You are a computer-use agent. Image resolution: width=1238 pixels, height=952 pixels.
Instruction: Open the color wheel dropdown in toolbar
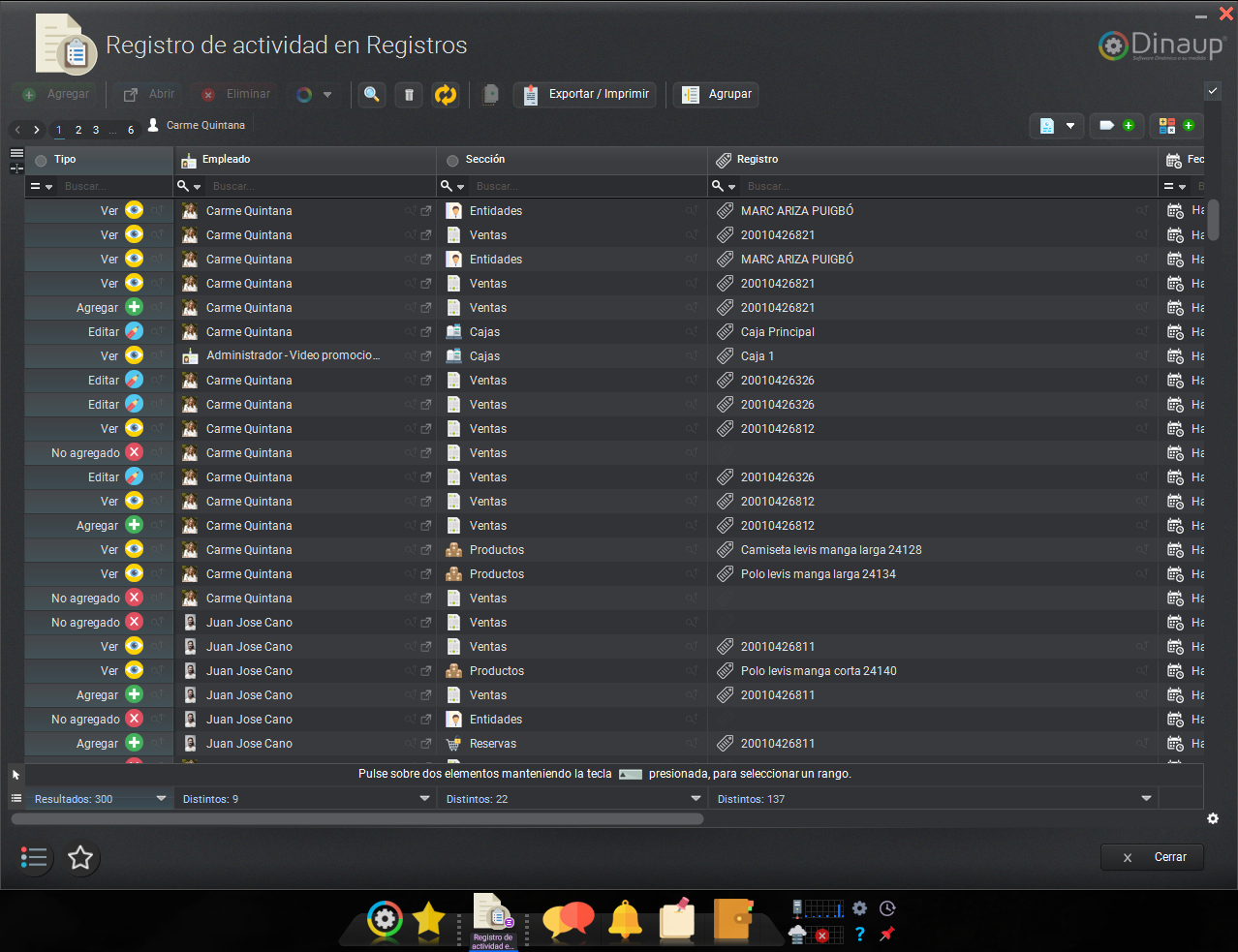[314, 94]
